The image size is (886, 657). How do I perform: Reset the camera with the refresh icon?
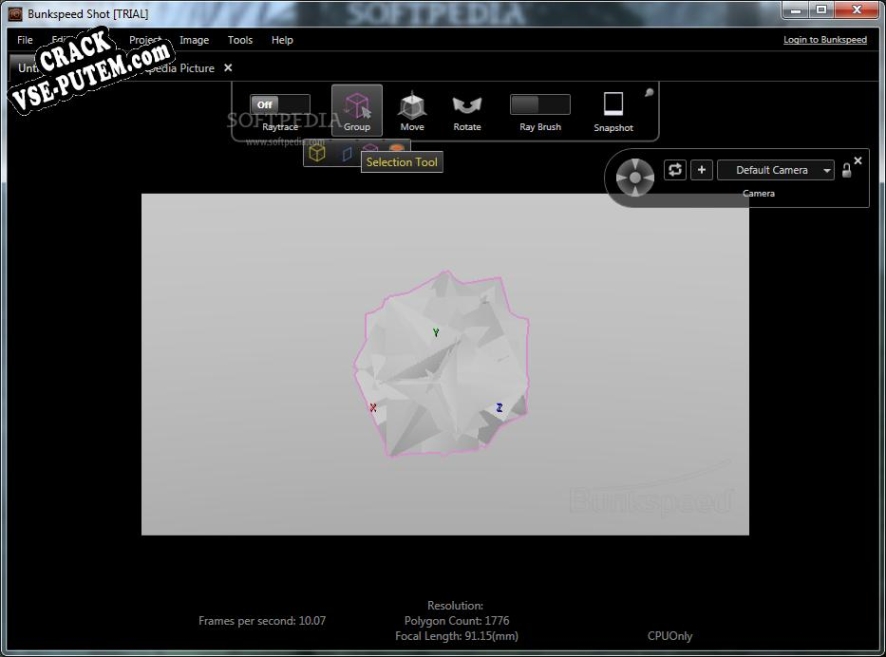point(676,170)
